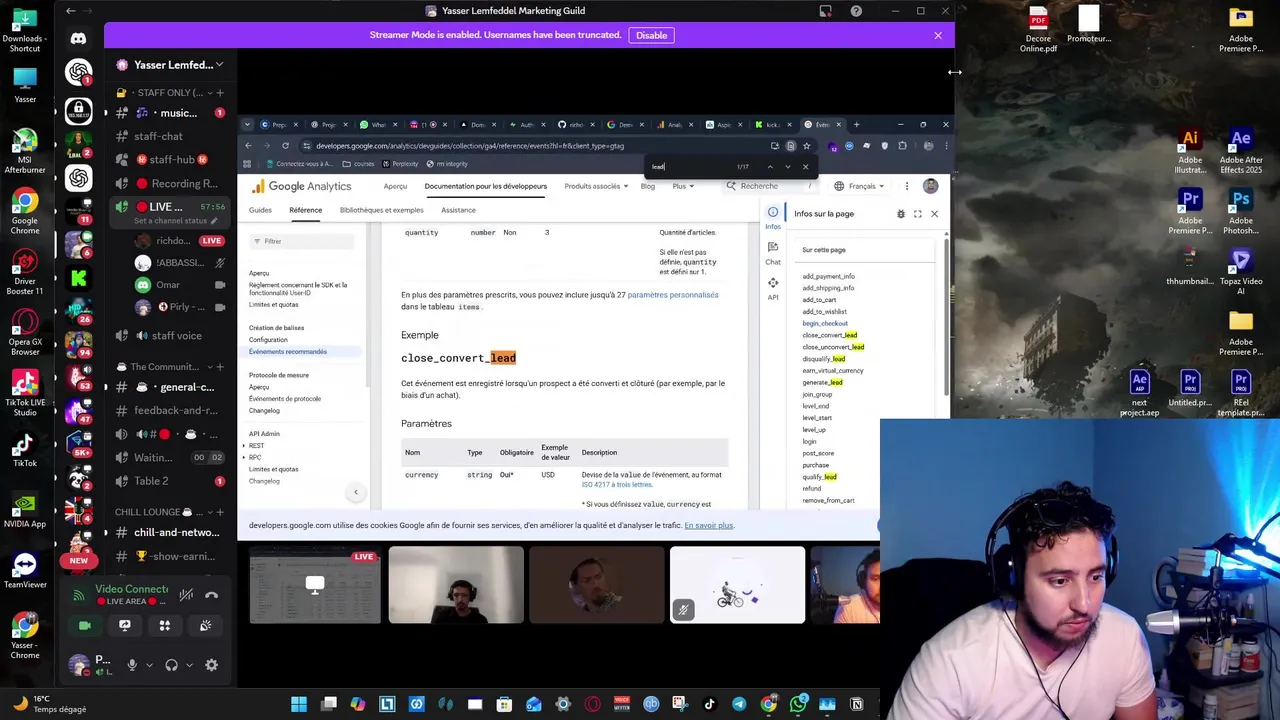Open Discord user settings gear
This screenshot has height=720, width=1280.
[x=211, y=665]
